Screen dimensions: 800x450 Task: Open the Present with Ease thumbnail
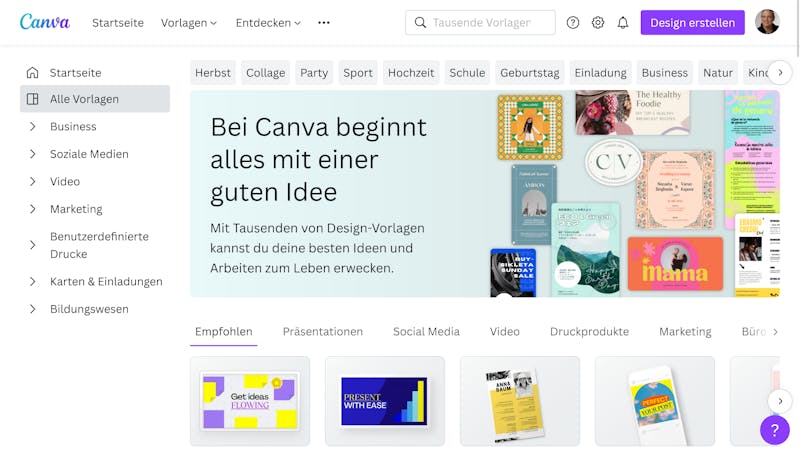[x=385, y=401]
